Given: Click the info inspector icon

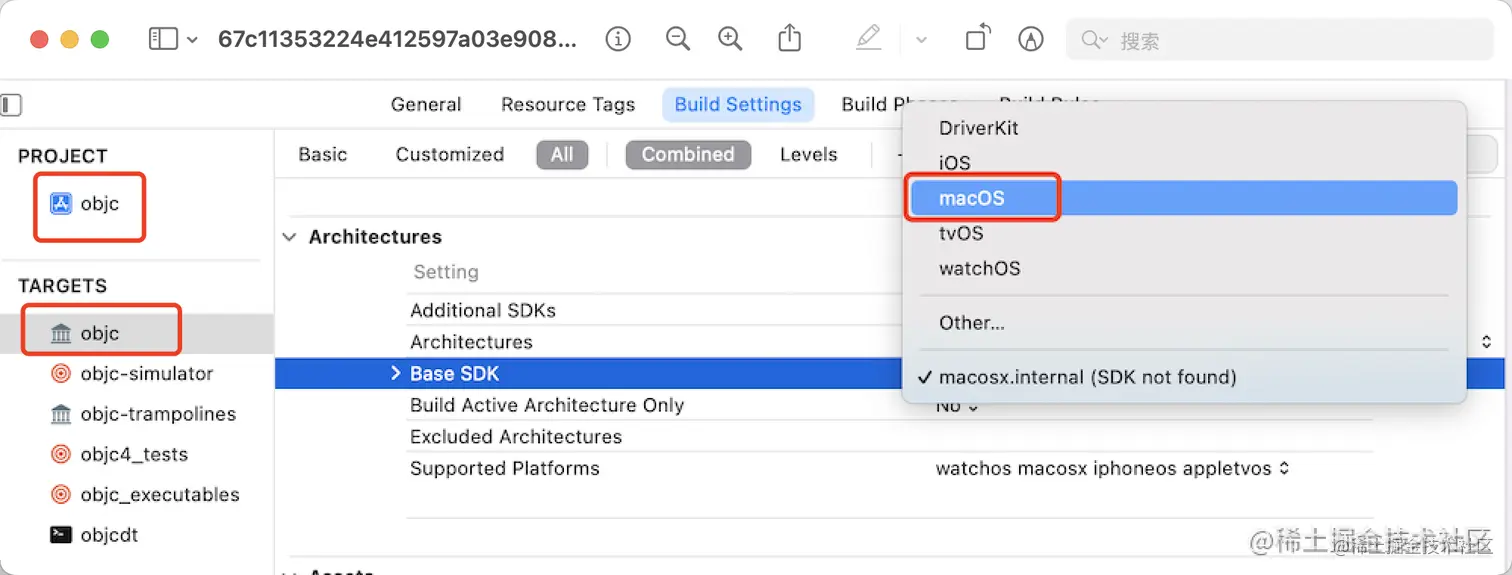Looking at the screenshot, I should pos(619,39).
